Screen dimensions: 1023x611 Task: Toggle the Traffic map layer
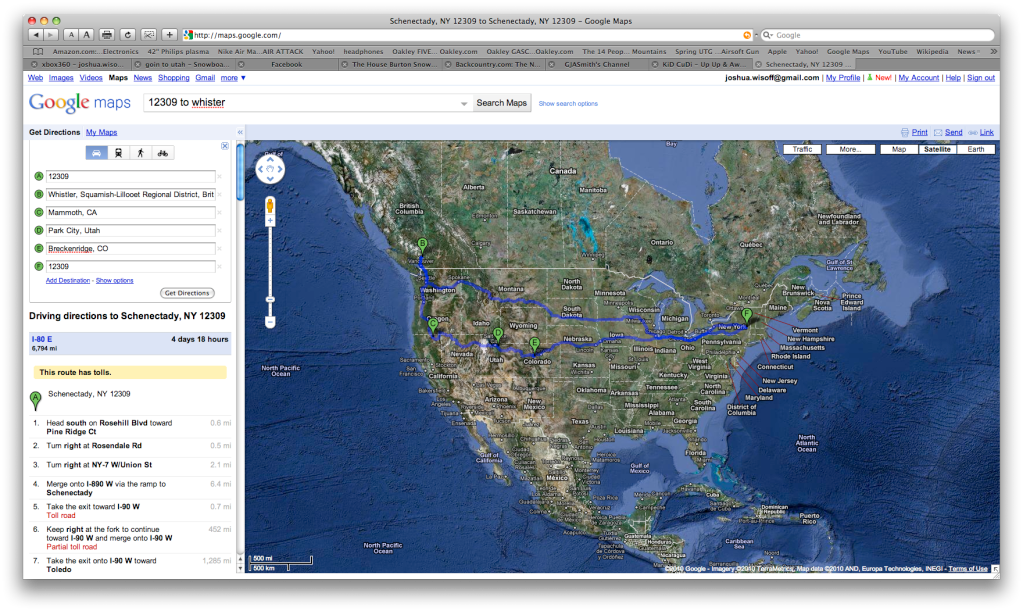(802, 149)
